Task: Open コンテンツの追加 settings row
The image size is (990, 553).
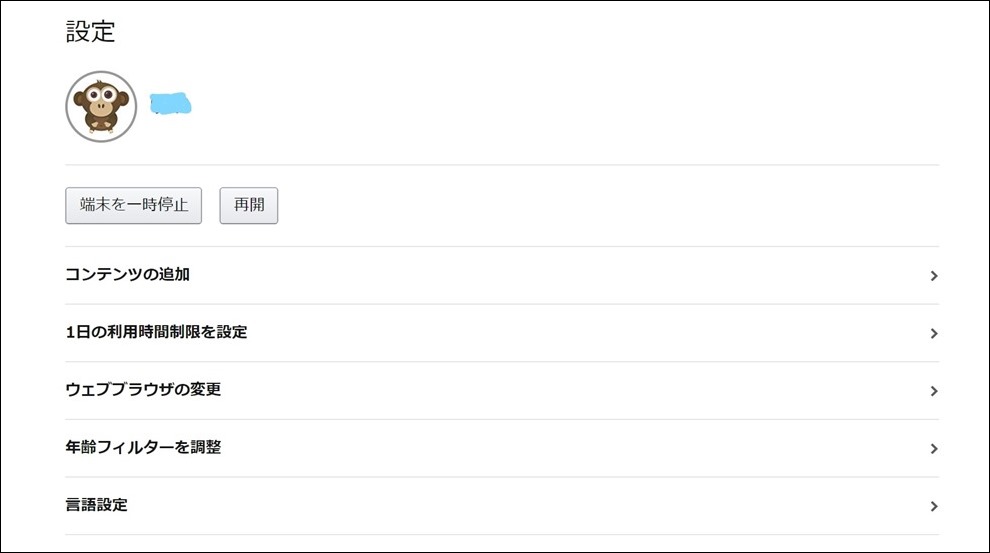Action: [x=502, y=275]
